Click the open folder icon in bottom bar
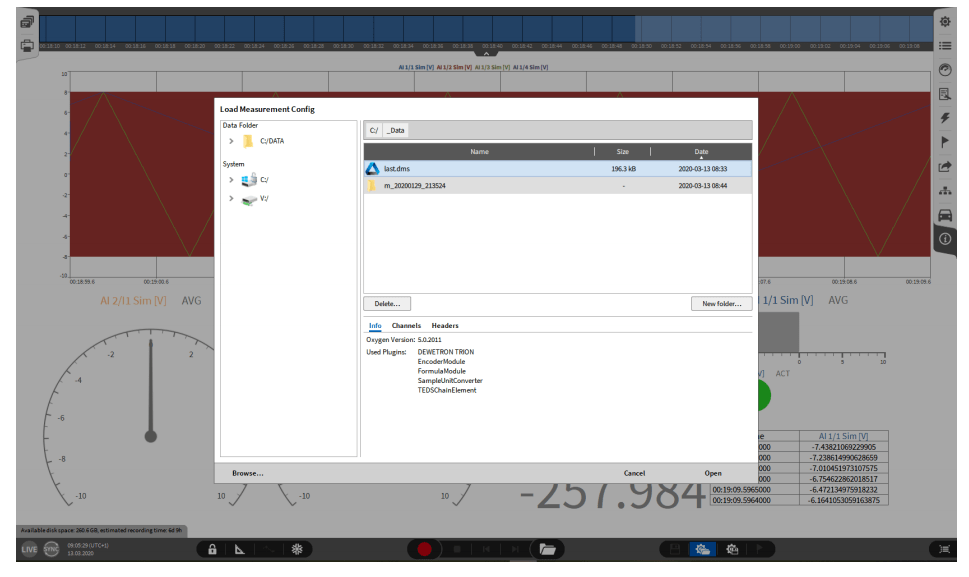 546,549
